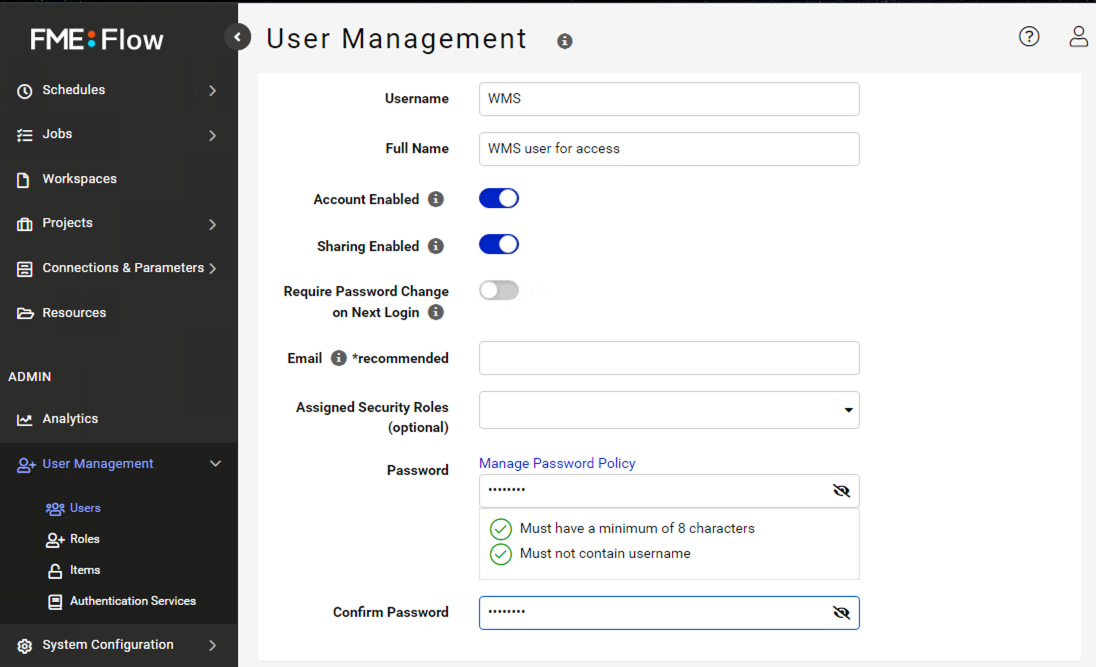Open the Assigned Security Roles dropdown

tap(669, 410)
